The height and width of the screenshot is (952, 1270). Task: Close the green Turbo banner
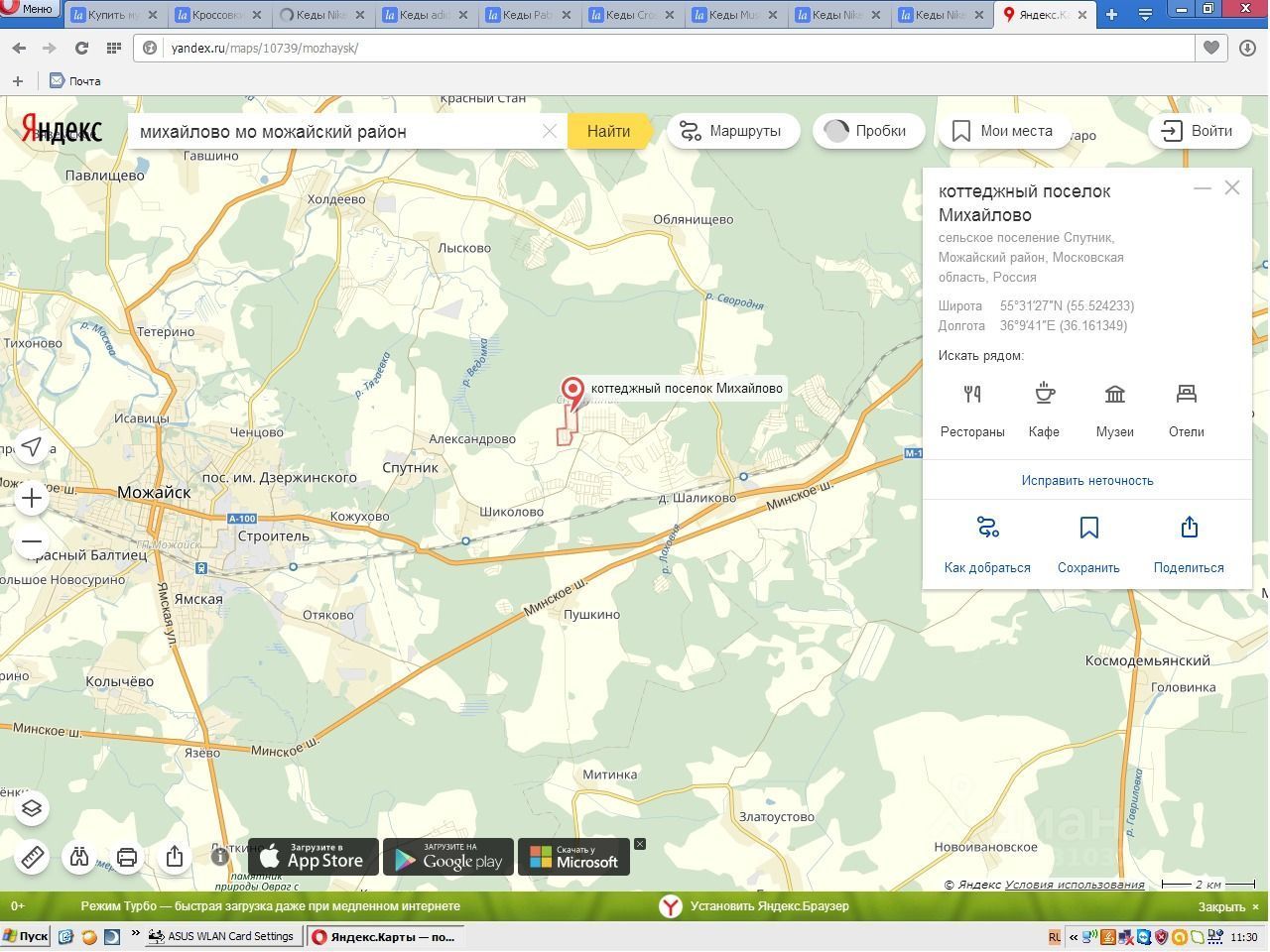coord(1228,906)
